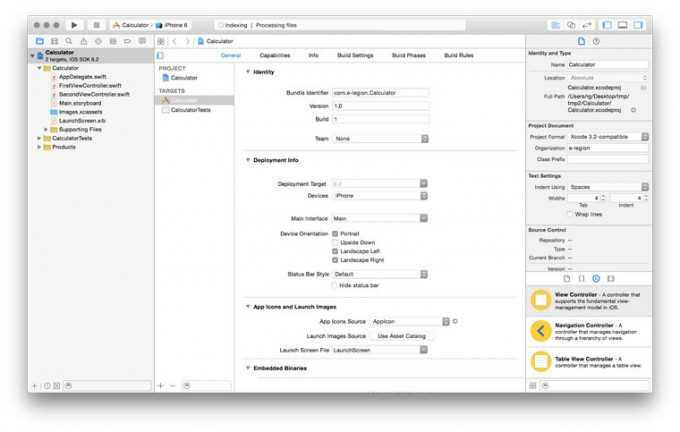Switch to the Info tab
680x432 pixels.
(314, 56)
